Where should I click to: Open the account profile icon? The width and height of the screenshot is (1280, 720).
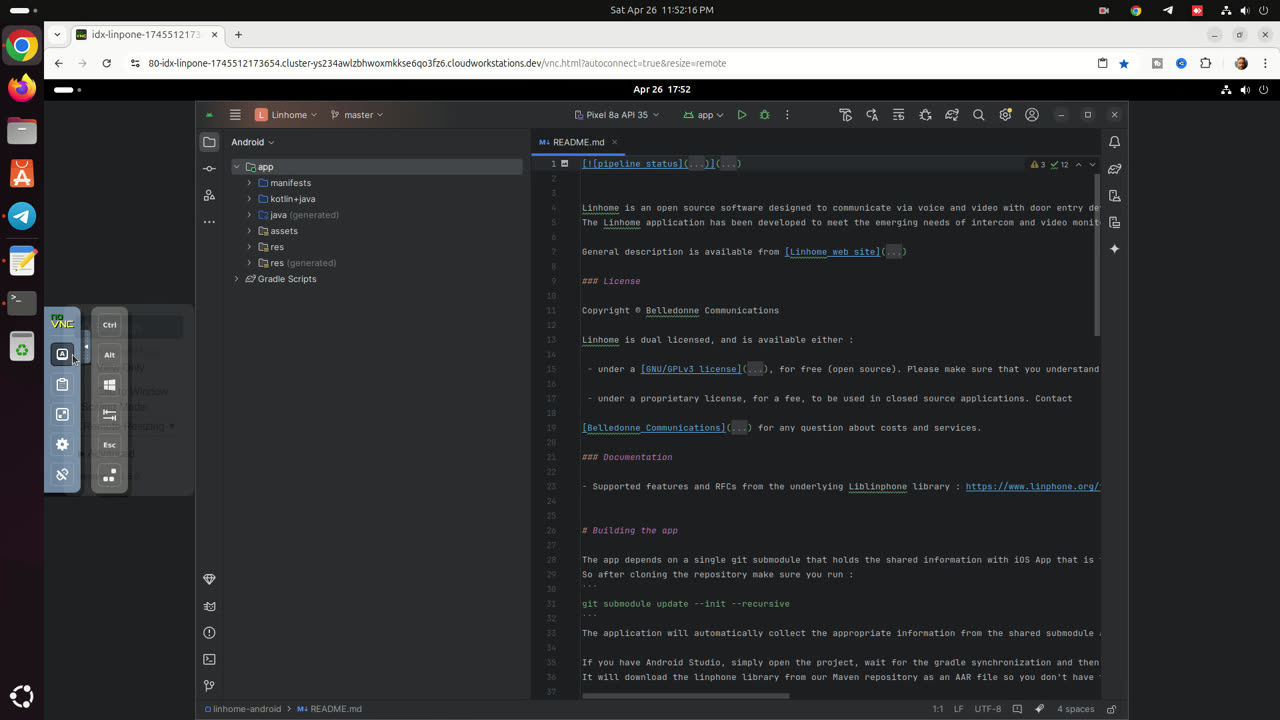(x=1032, y=115)
